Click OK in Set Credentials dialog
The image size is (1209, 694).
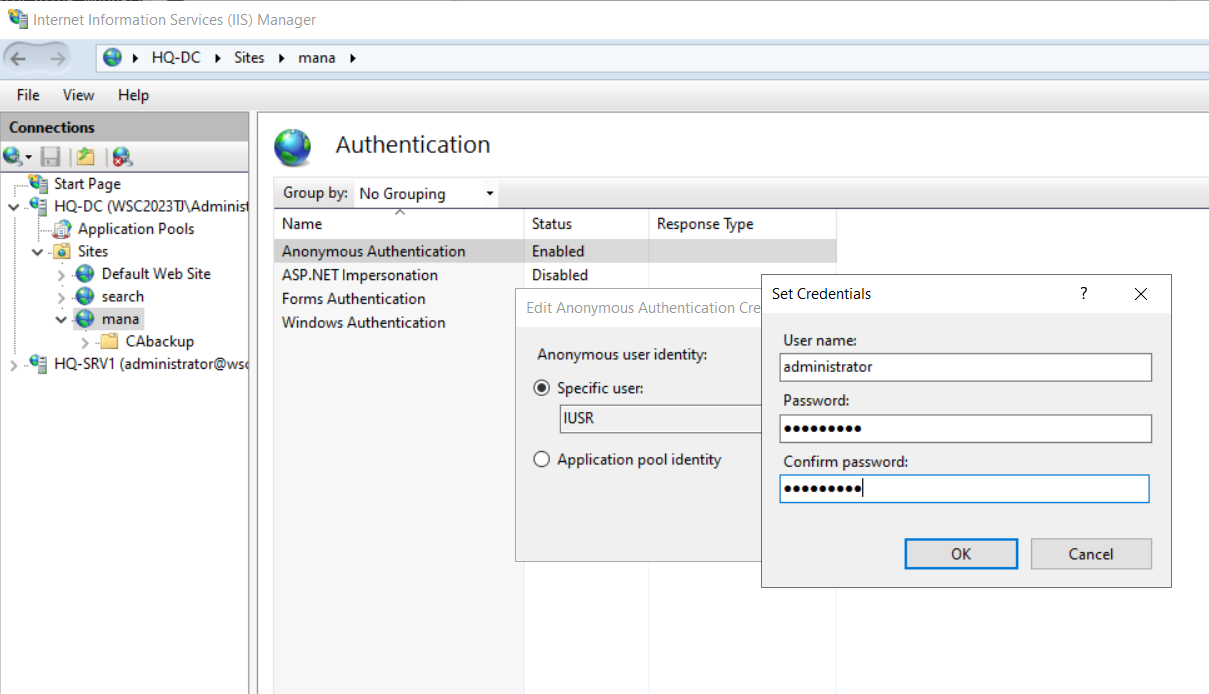pyautogui.click(x=961, y=554)
